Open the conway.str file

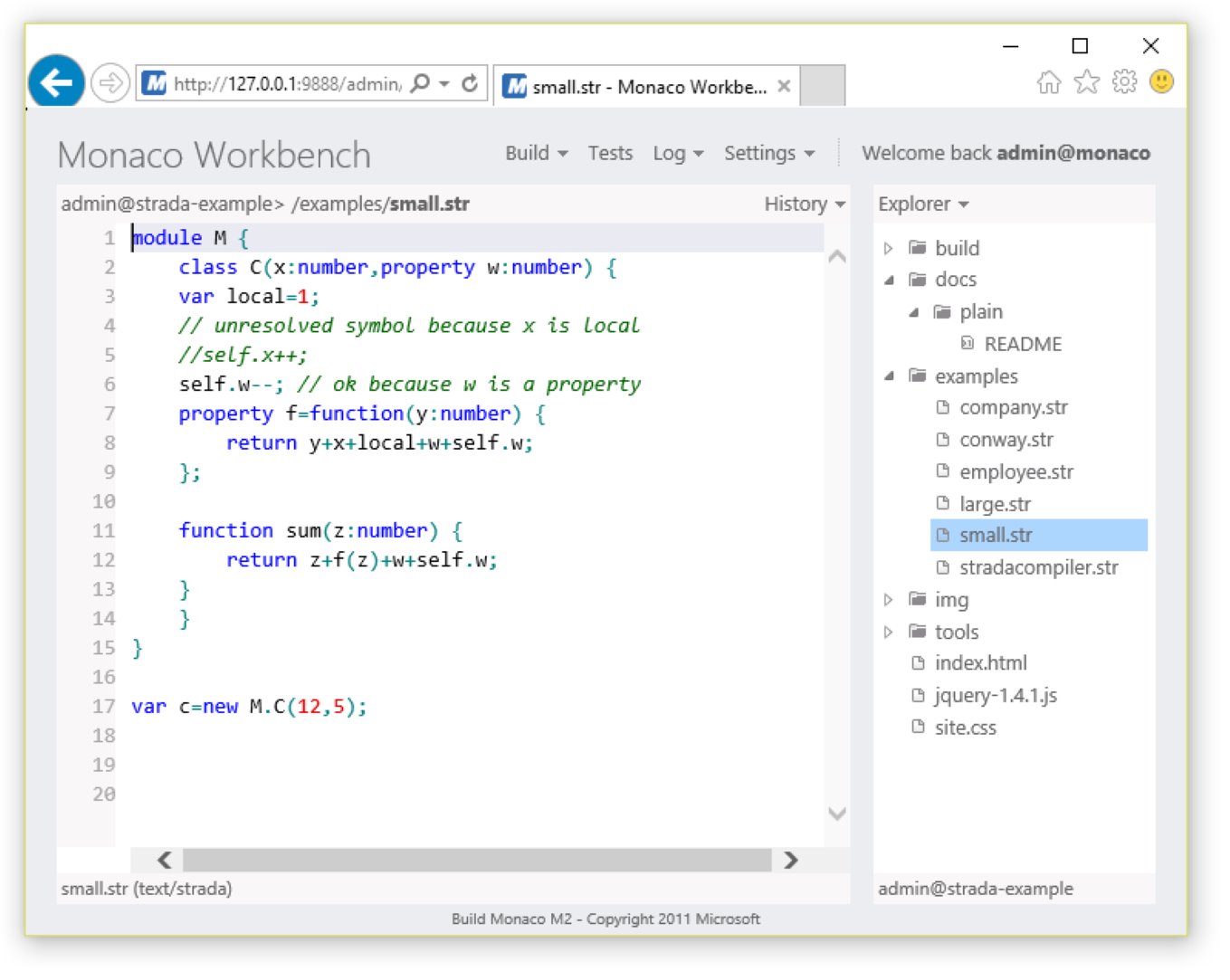click(x=1006, y=441)
